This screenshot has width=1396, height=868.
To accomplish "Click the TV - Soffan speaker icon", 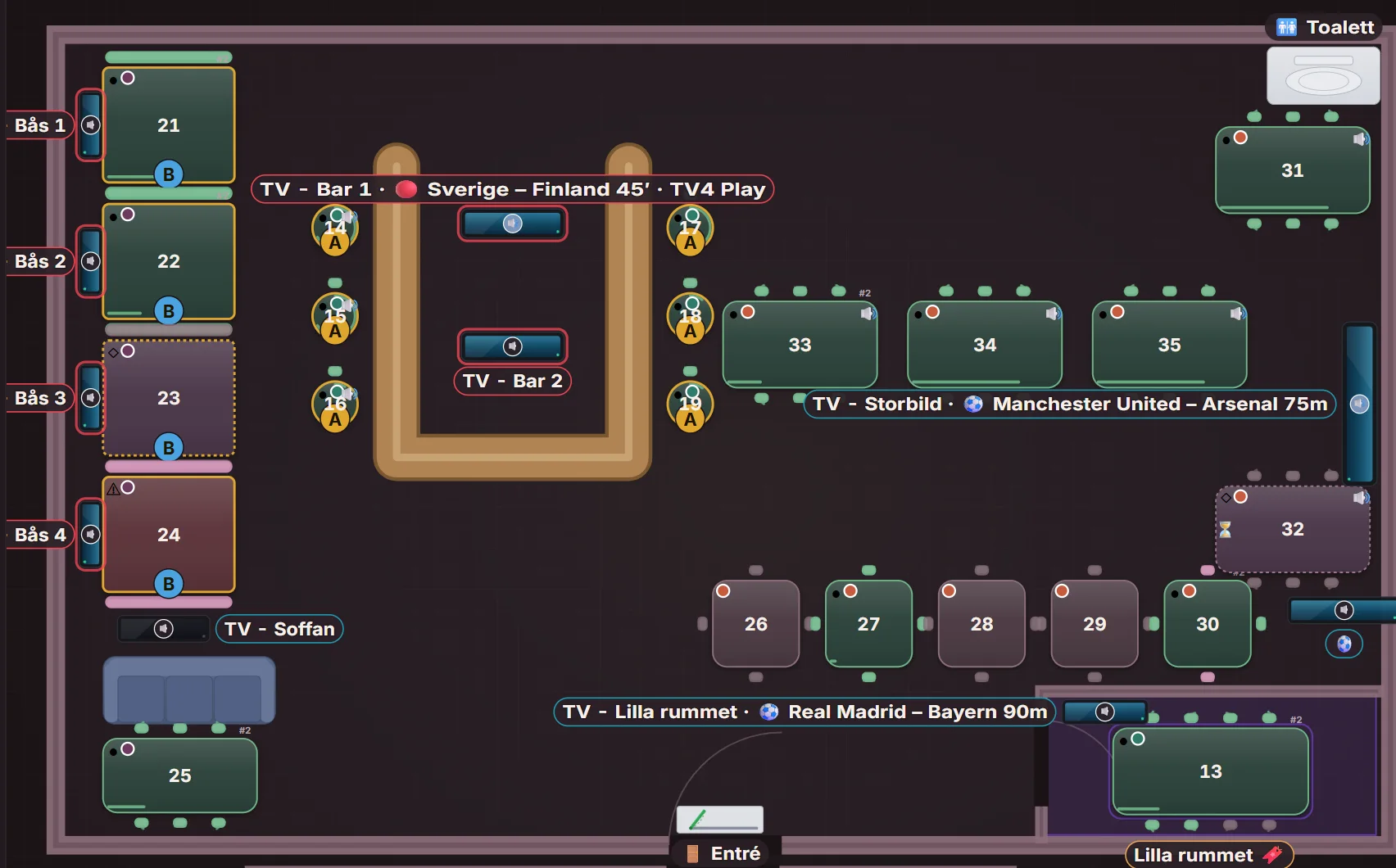I will pos(164,629).
